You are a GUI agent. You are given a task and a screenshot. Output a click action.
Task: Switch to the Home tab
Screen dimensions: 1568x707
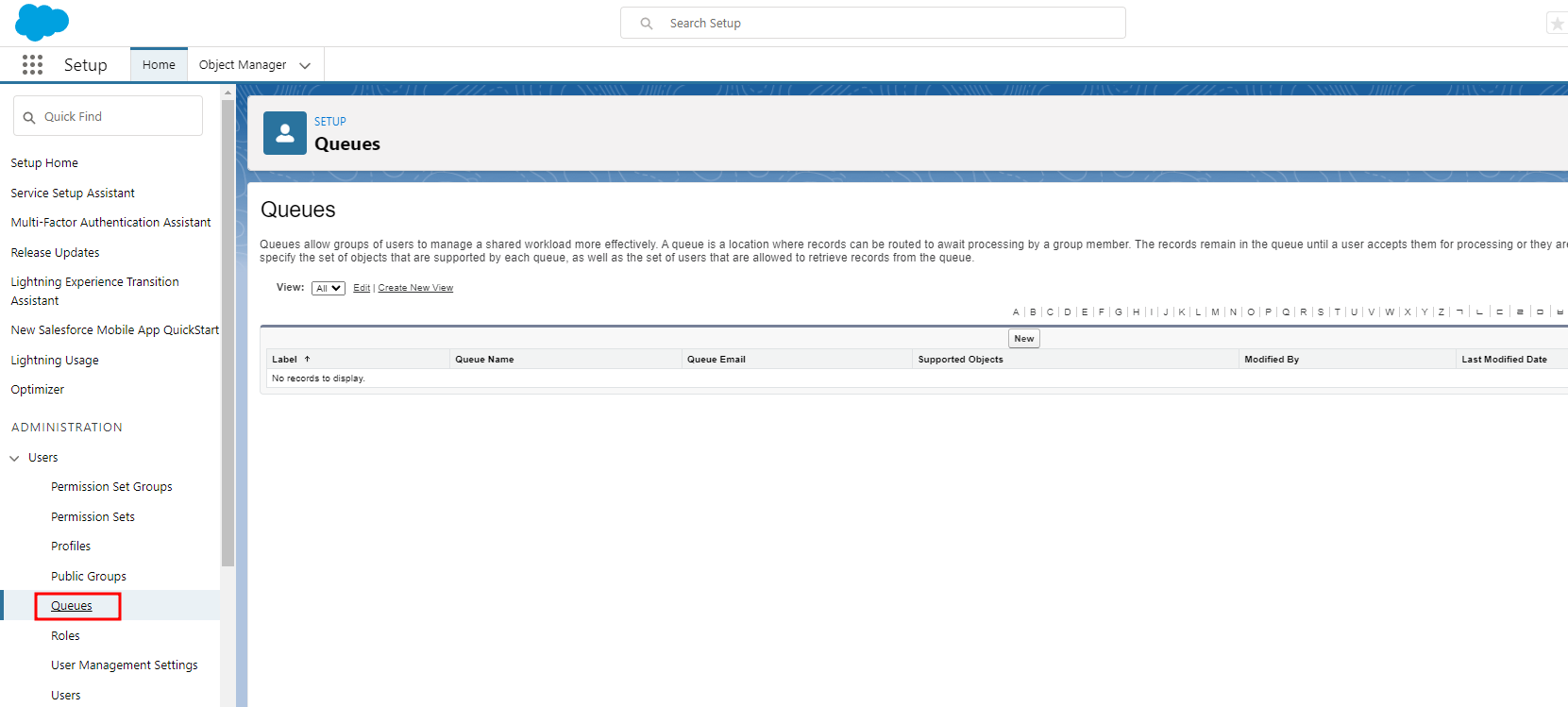pos(159,65)
